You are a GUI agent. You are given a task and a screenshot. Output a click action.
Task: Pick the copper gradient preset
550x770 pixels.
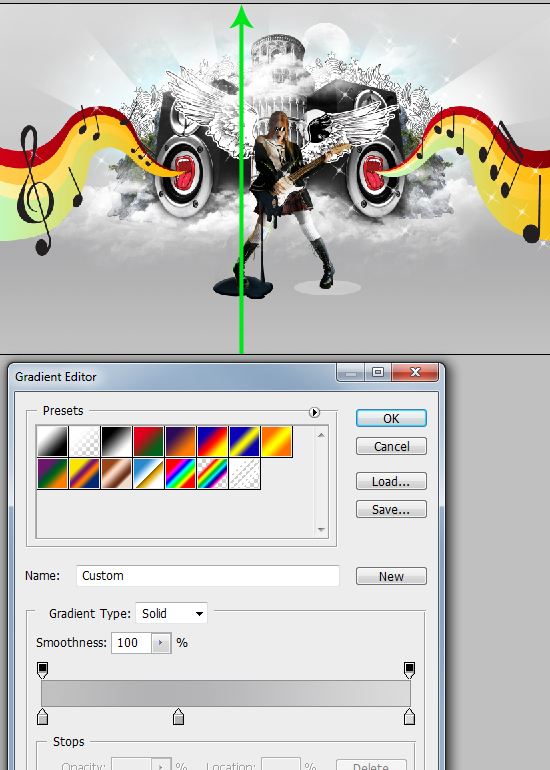tap(116, 473)
